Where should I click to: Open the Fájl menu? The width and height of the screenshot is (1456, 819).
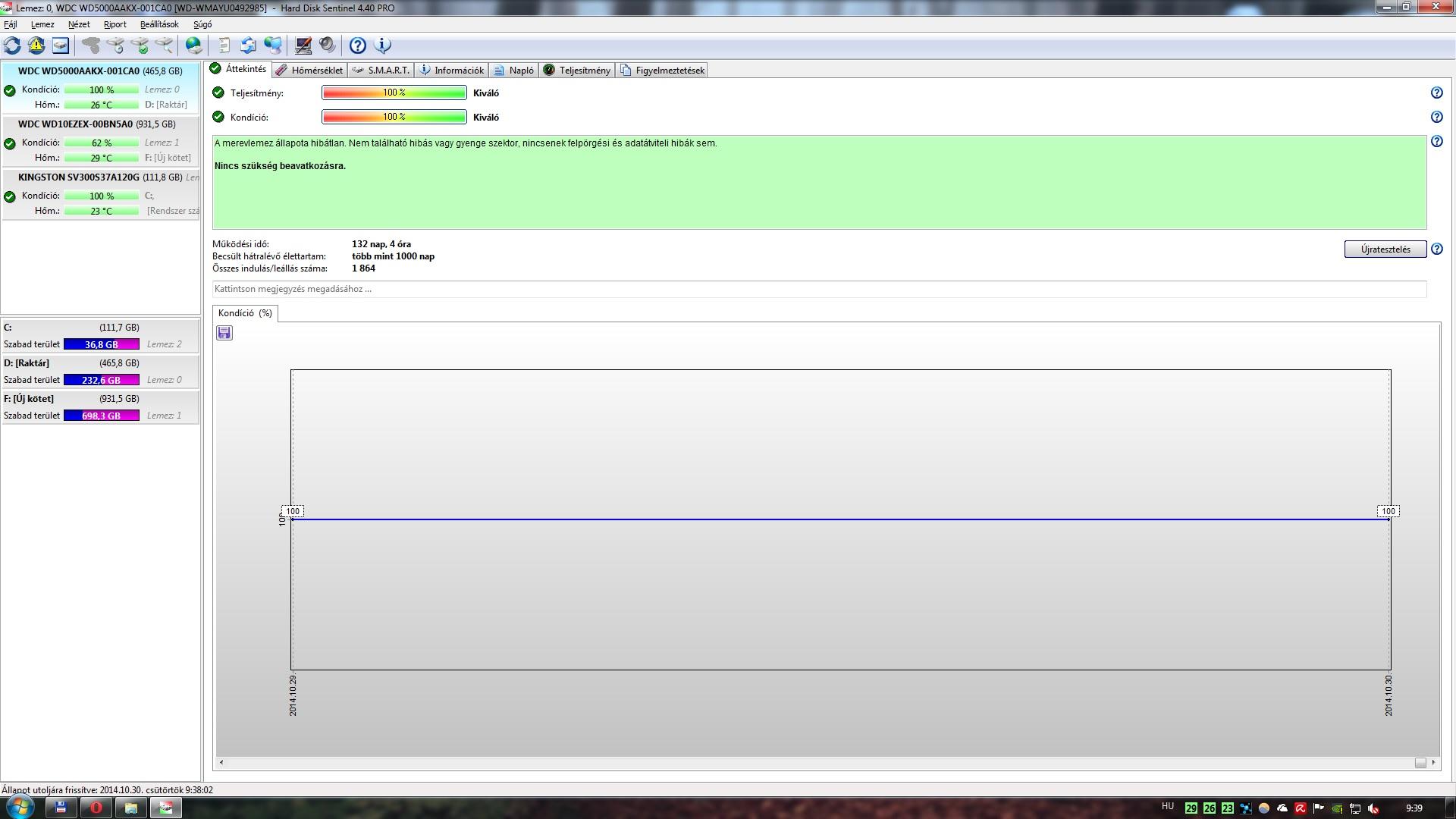tap(11, 24)
